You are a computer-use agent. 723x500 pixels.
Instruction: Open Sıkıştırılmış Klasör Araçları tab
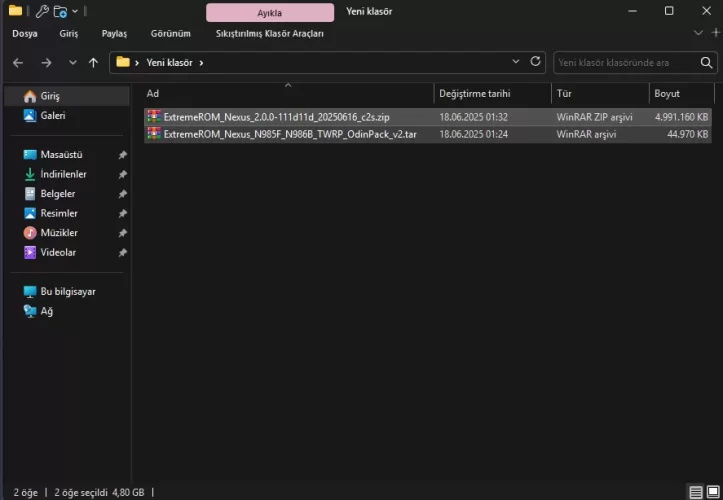(270, 33)
